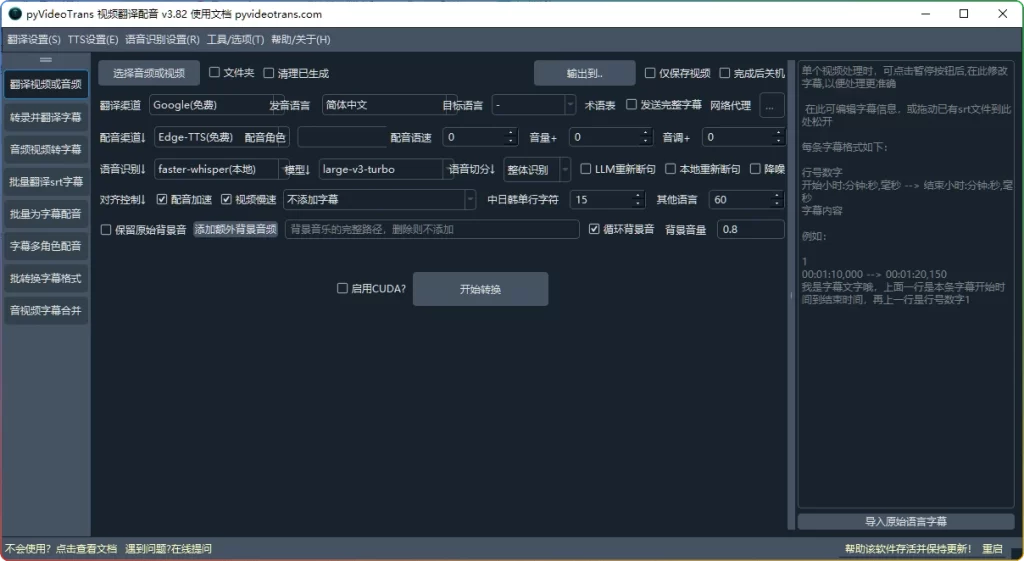Toggle the 保留原始背景音 checkbox
Screen dimensions: 1024x561
coord(106,230)
